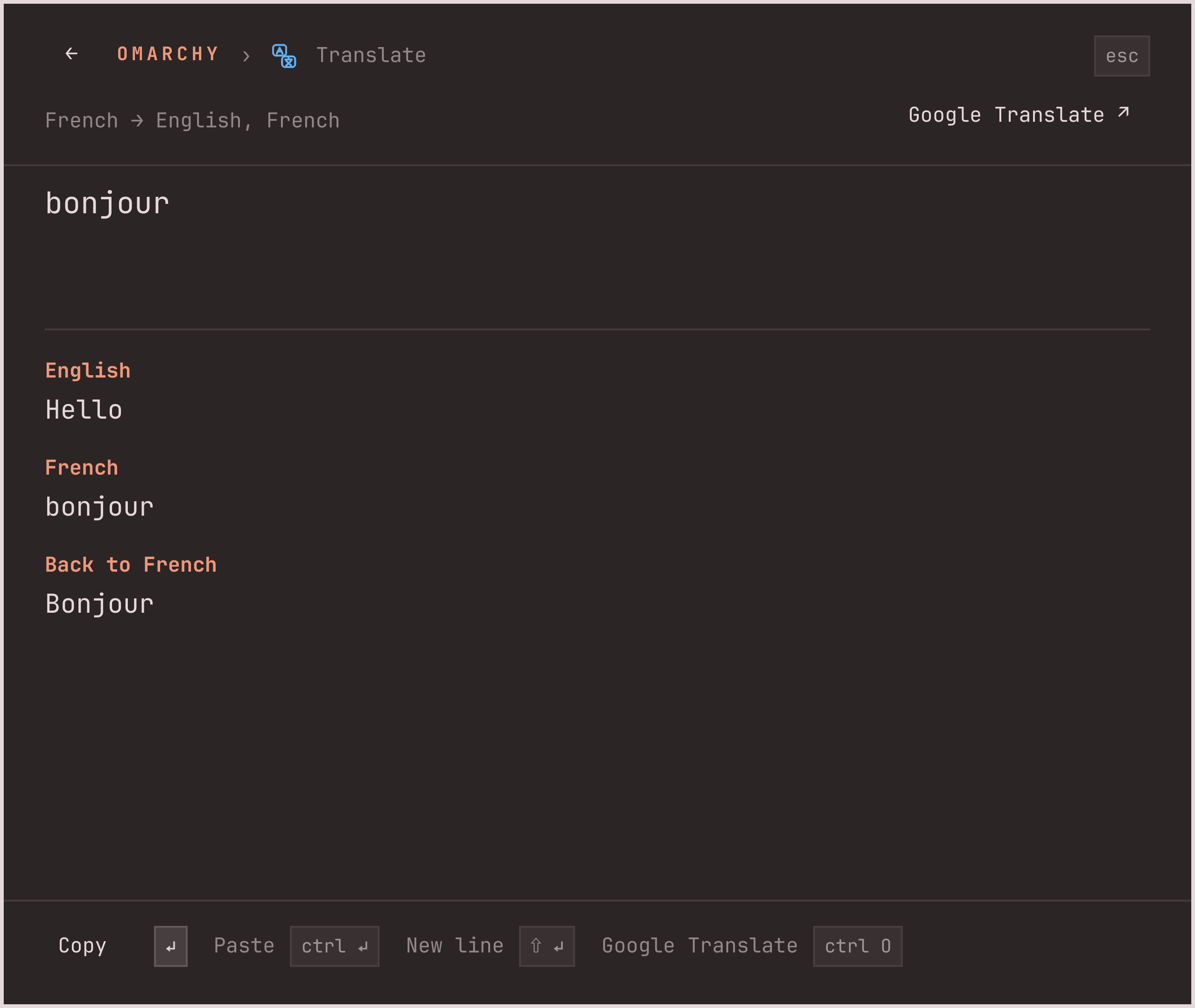Go back with the left arrow
This screenshot has width=1195, height=1008.
(x=71, y=54)
